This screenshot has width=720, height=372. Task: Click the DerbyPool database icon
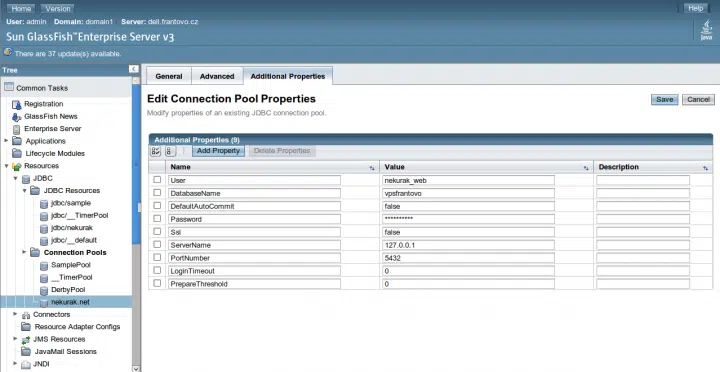tap(44, 290)
